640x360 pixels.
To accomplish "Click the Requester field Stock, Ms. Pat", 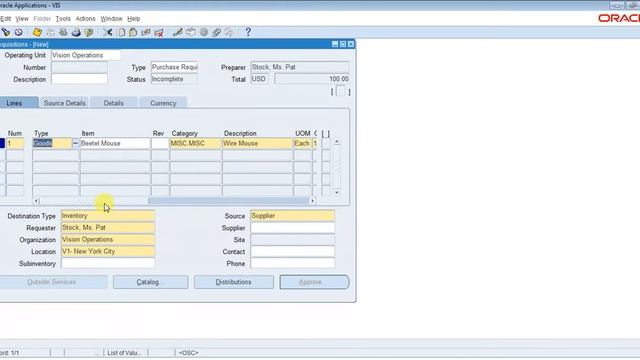I will 108,227.
